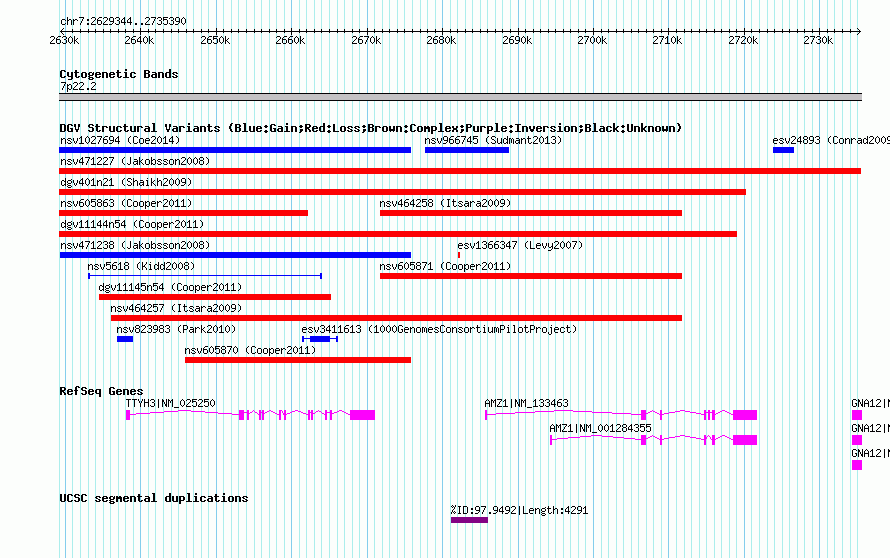
Task: Click the nsv605871 (Cooper2011) red bar
Action: [531, 276]
